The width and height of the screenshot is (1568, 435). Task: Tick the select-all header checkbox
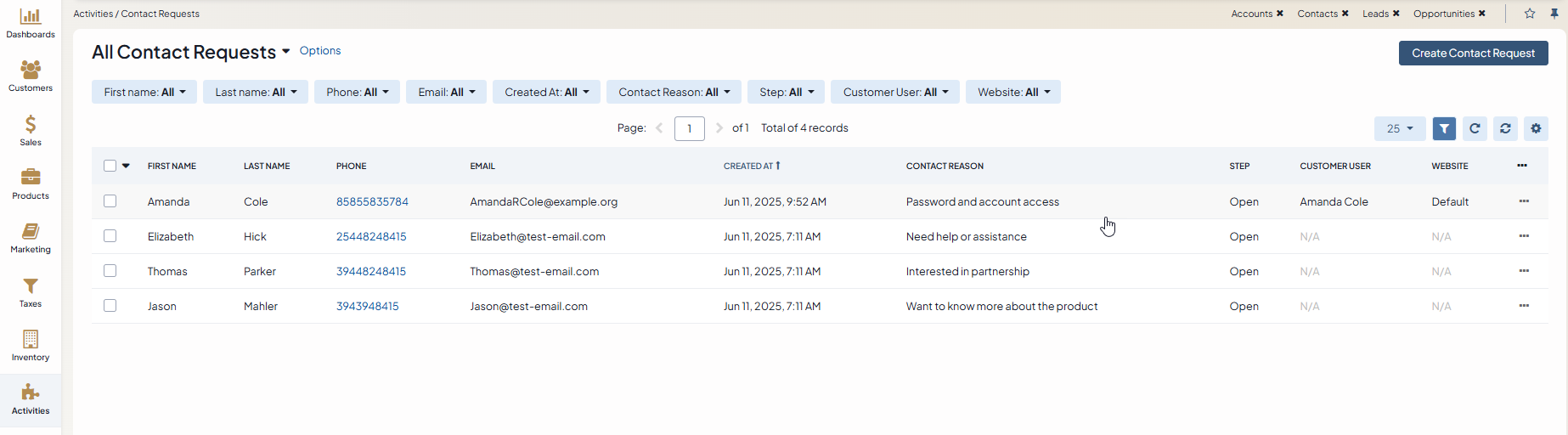coord(110,166)
